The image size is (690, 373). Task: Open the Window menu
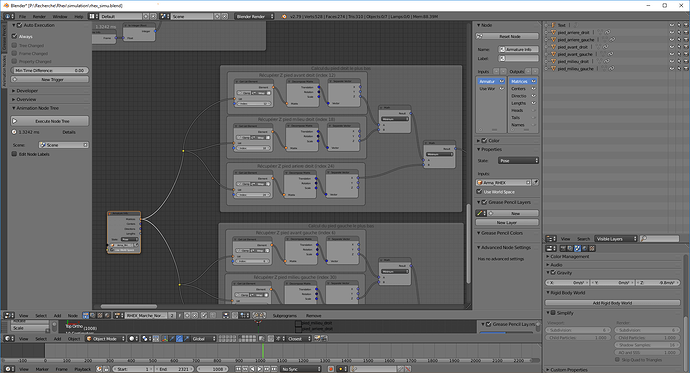tap(60, 16)
